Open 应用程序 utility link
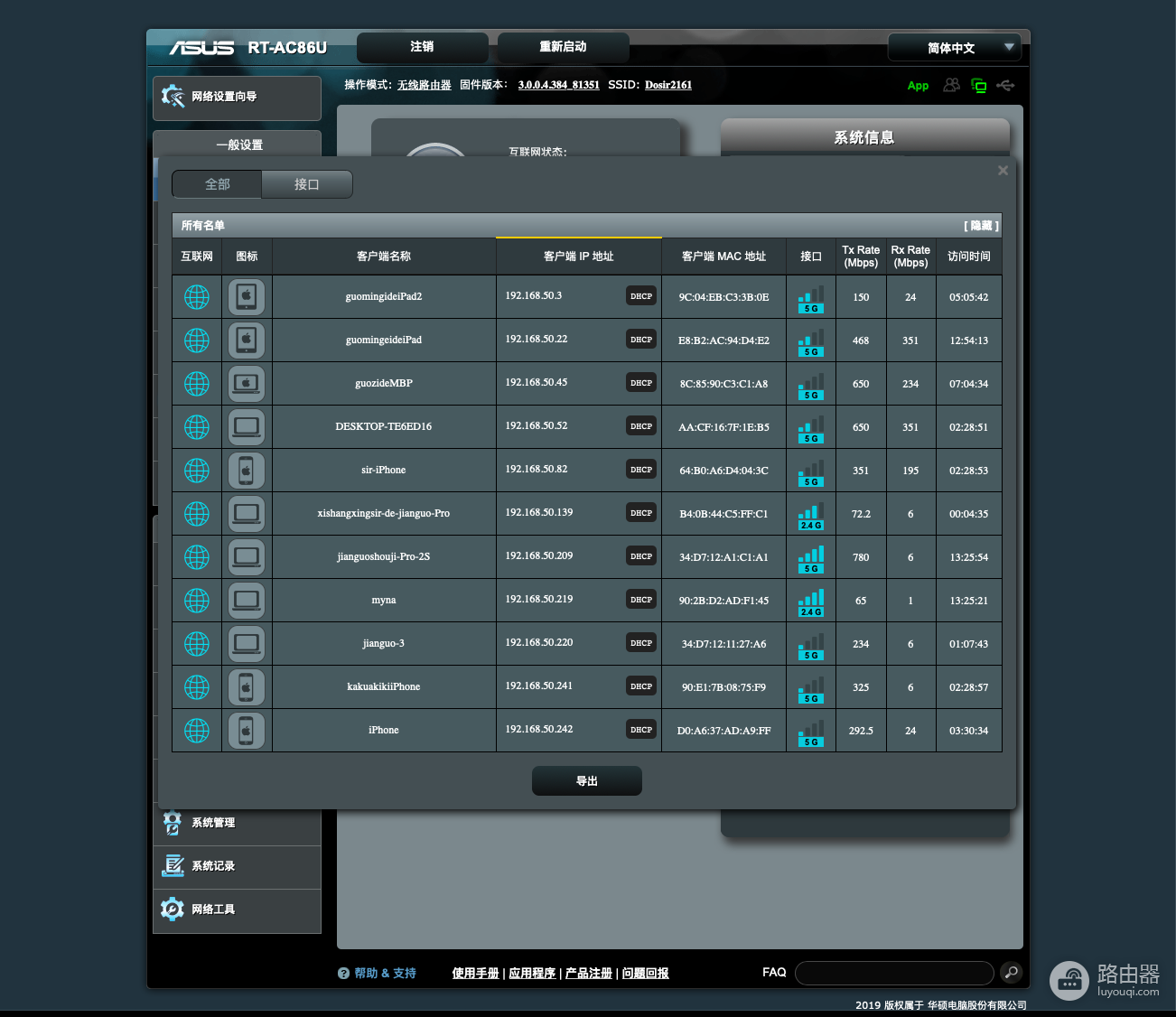The height and width of the screenshot is (1017, 1176). (x=533, y=974)
